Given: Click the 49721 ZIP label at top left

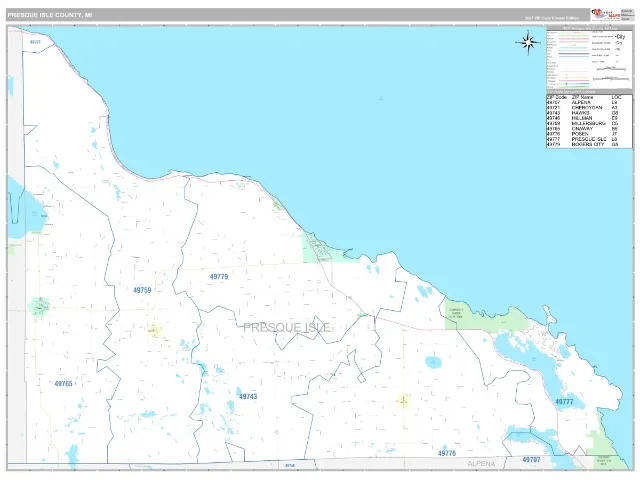Looking at the screenshot, I should tap(35, 42).
